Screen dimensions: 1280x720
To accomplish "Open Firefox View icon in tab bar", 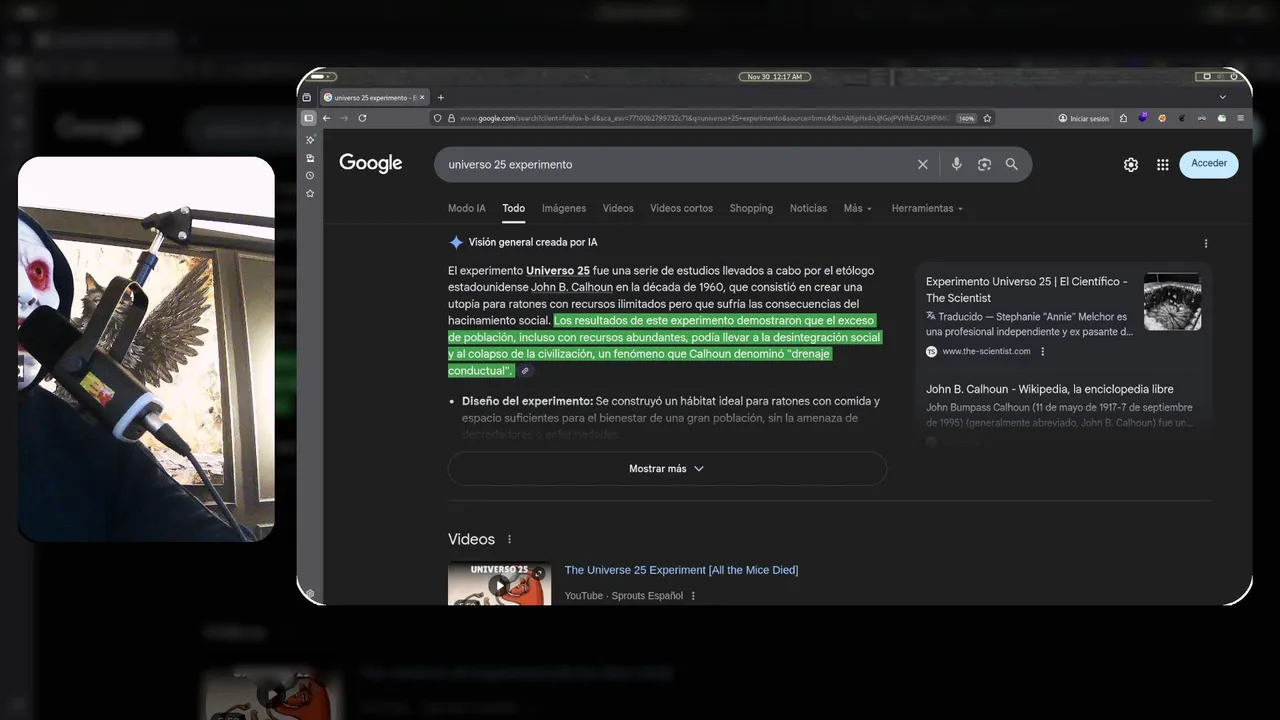I will [307, 97].
